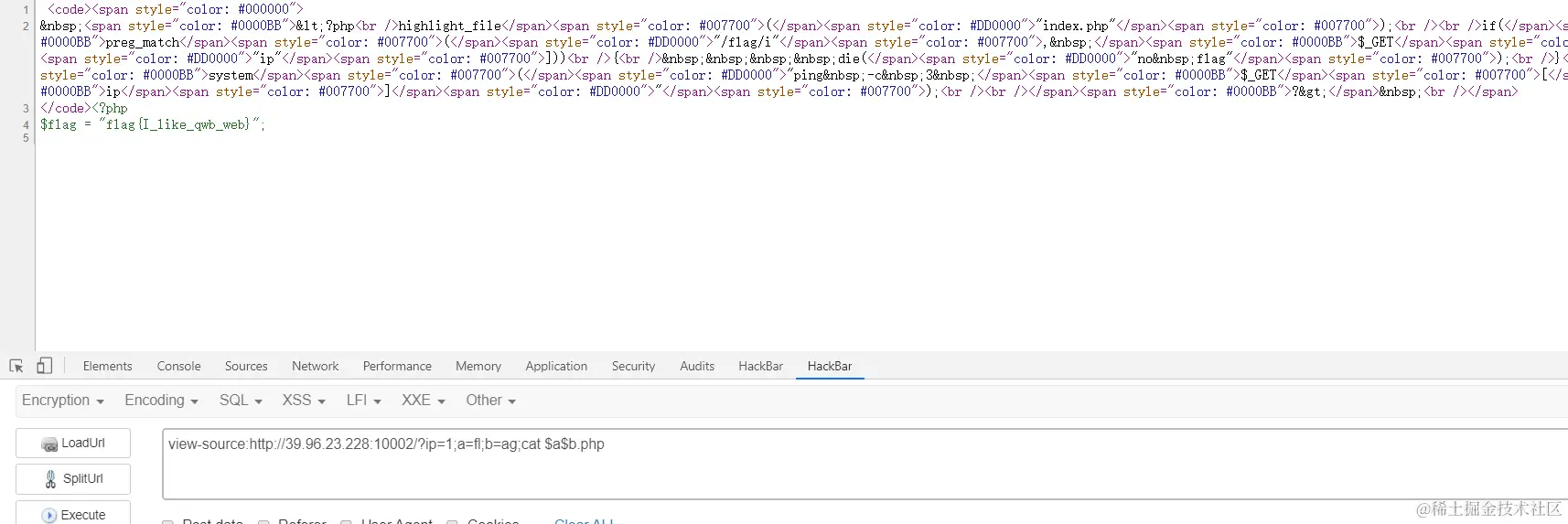This screenshot has height=524, width=1568.
Task: Open the Sources tab
Action: [x=246, y=366]
